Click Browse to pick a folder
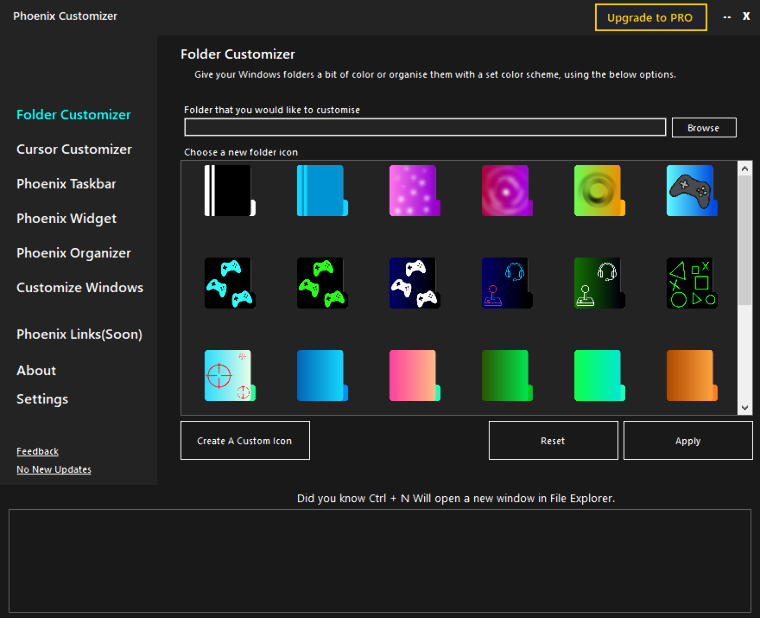This screenshot has width=760, height=618. [x=704, y=128]
